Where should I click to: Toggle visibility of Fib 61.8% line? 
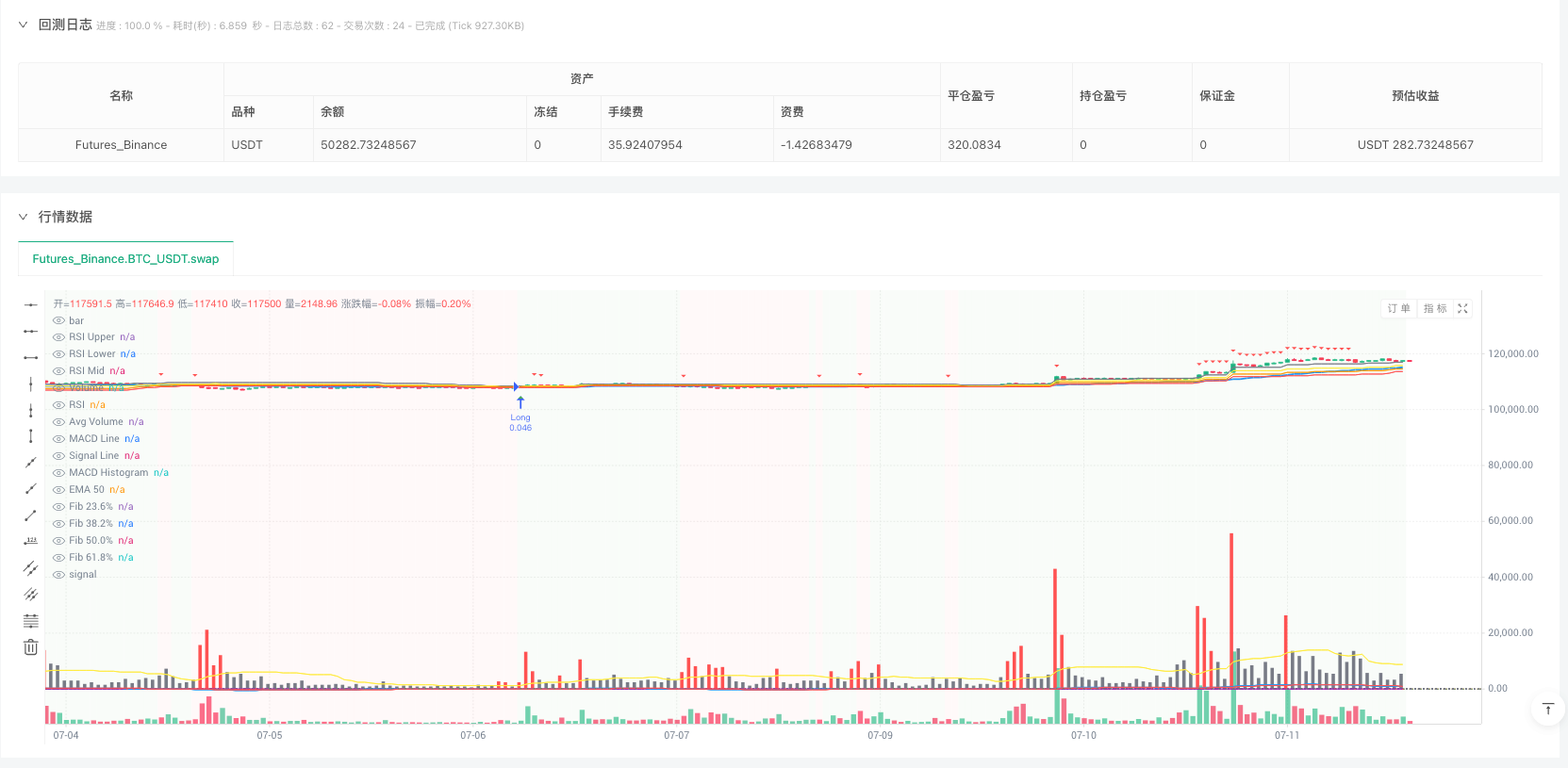(x=58, y=558)
